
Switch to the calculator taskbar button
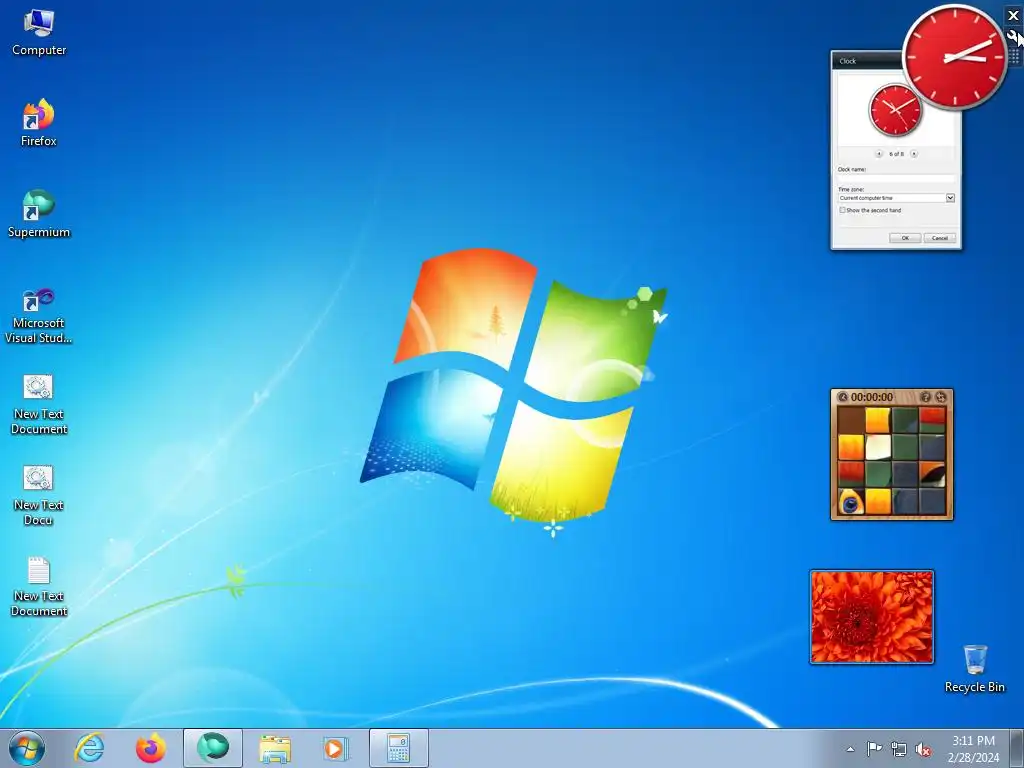click(x=399, y=748)
